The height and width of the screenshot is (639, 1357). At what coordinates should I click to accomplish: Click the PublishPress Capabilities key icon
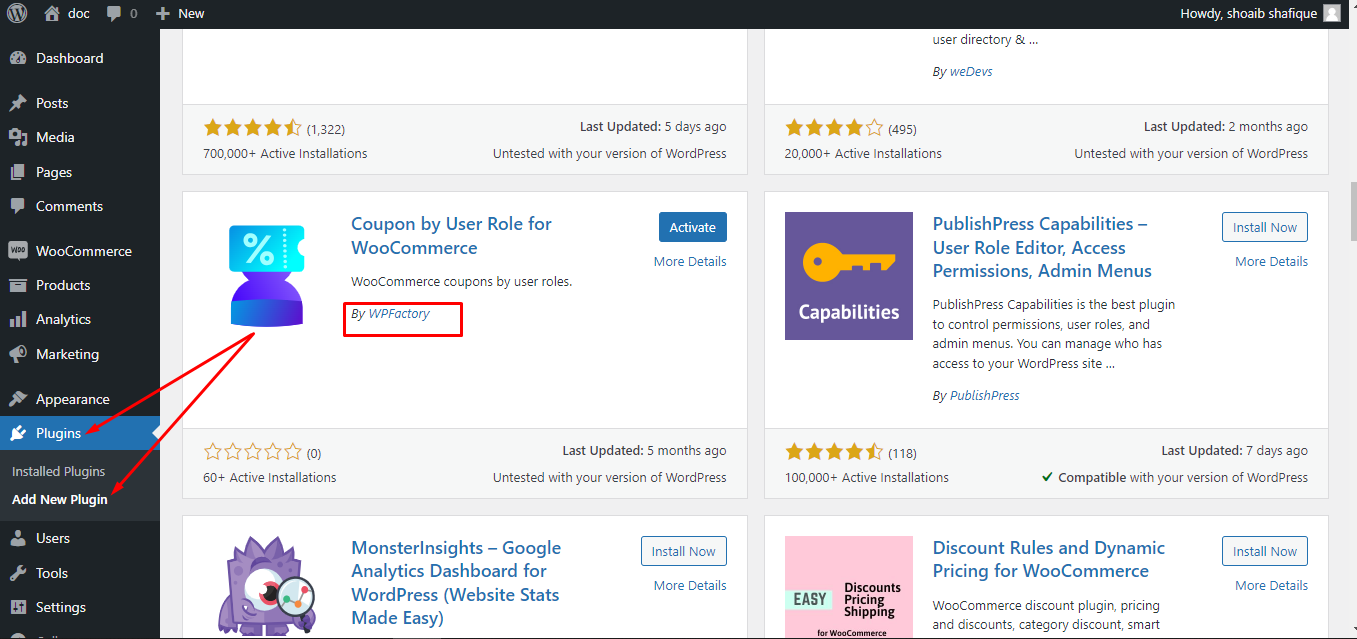[x=849, y=276]
